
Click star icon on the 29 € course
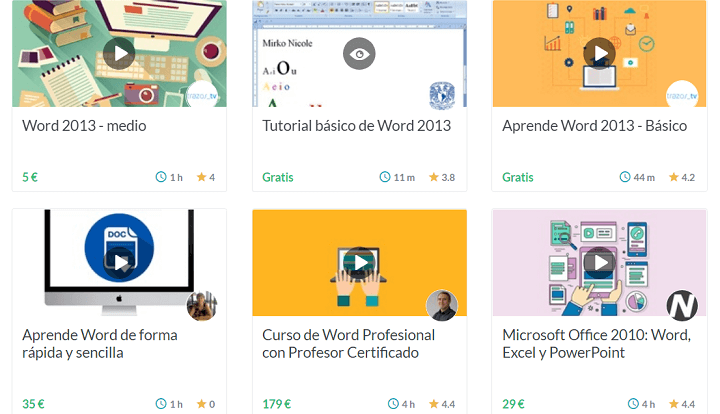pos(674,404)
